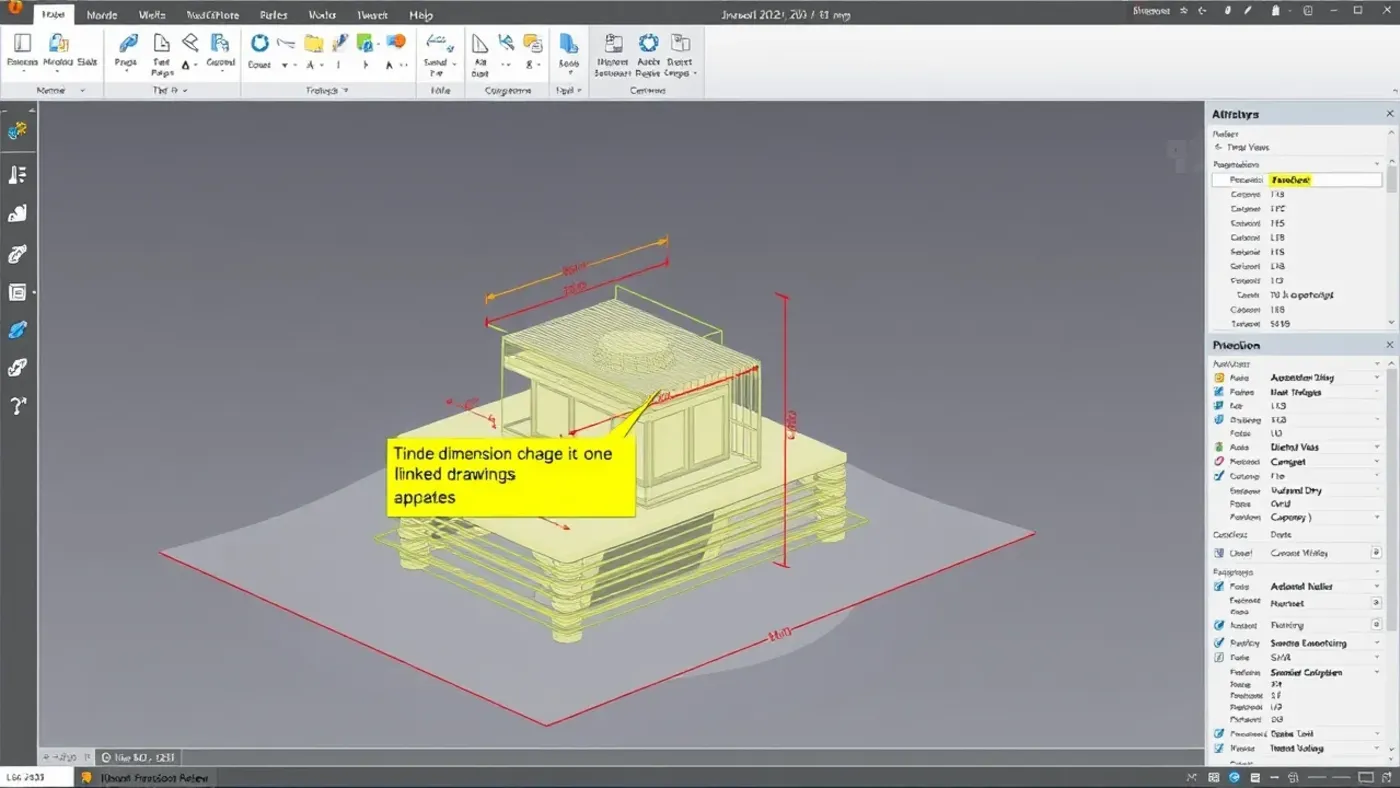Open the 'Capony )' value dropdown

(1377, 518)
